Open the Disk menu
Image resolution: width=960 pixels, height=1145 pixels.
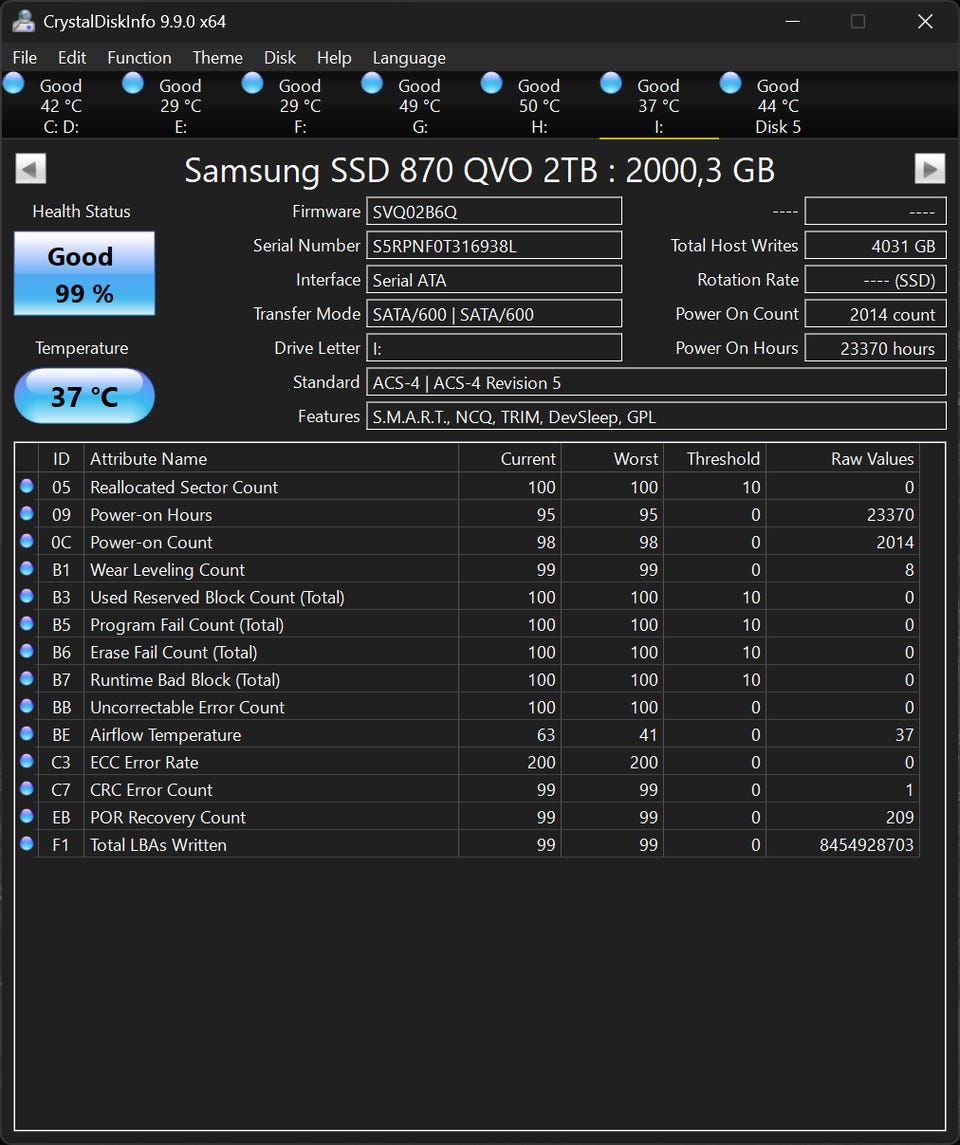[280, 58]
